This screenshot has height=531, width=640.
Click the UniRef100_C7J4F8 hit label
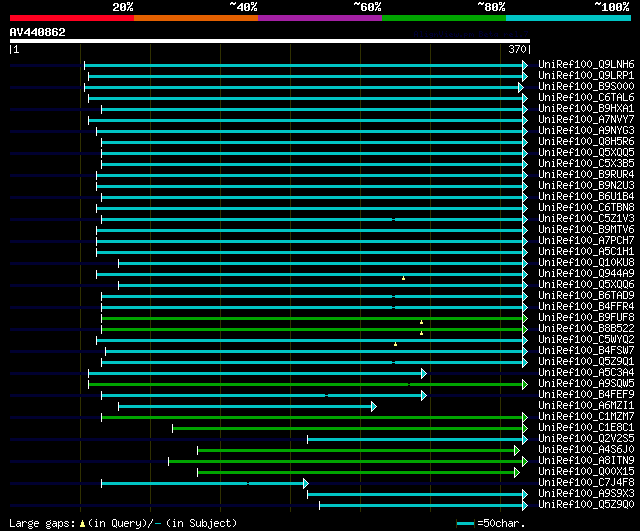click(586, 483)
